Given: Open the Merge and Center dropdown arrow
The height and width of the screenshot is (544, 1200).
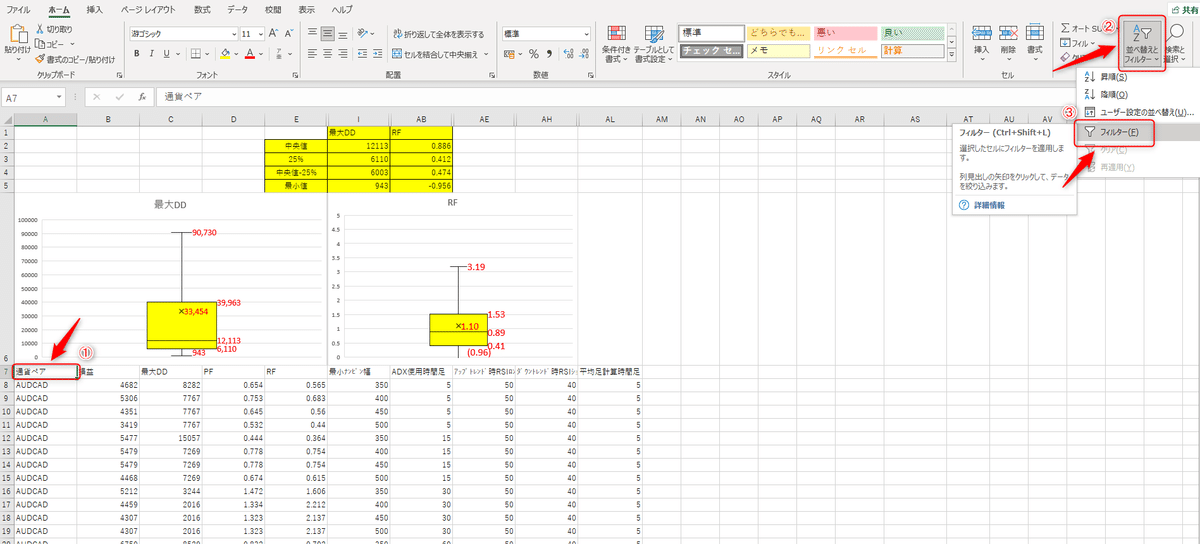Looking at the screenshot, I should 486,54.
